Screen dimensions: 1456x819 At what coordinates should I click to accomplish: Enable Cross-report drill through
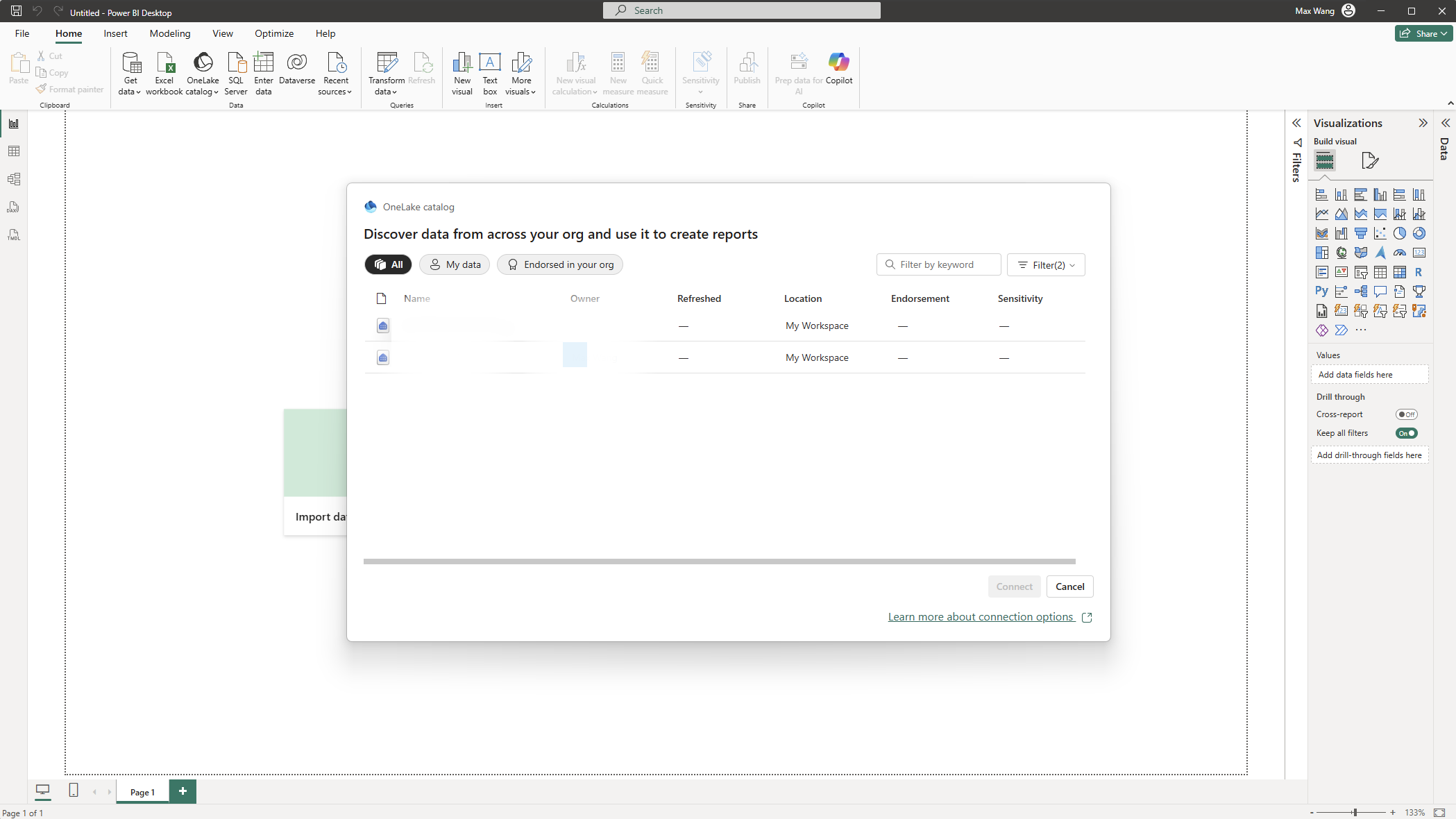tap(1407, 414)
